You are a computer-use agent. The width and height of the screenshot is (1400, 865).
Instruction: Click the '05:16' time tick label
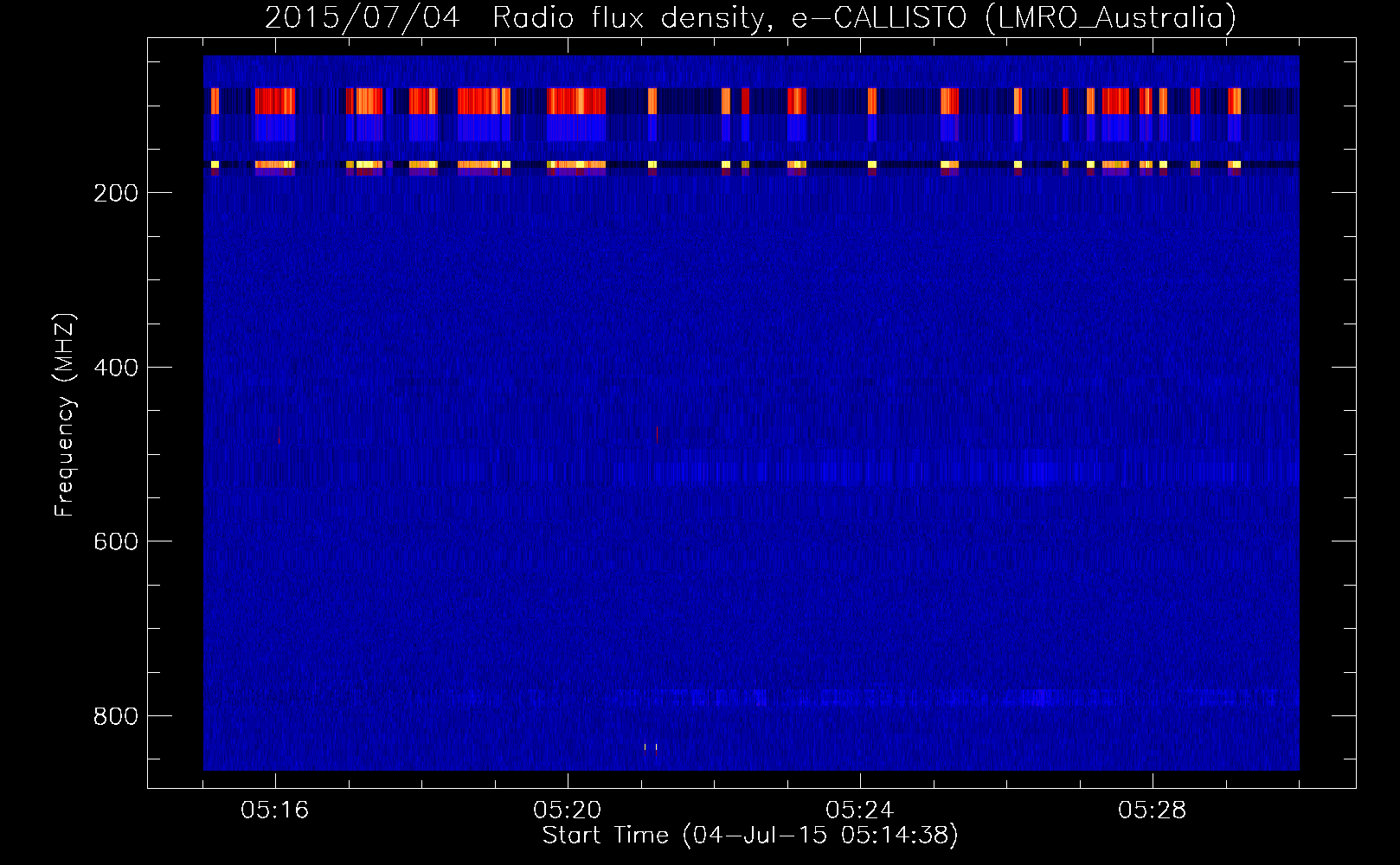pyautogui.click(x=275, y=811)
